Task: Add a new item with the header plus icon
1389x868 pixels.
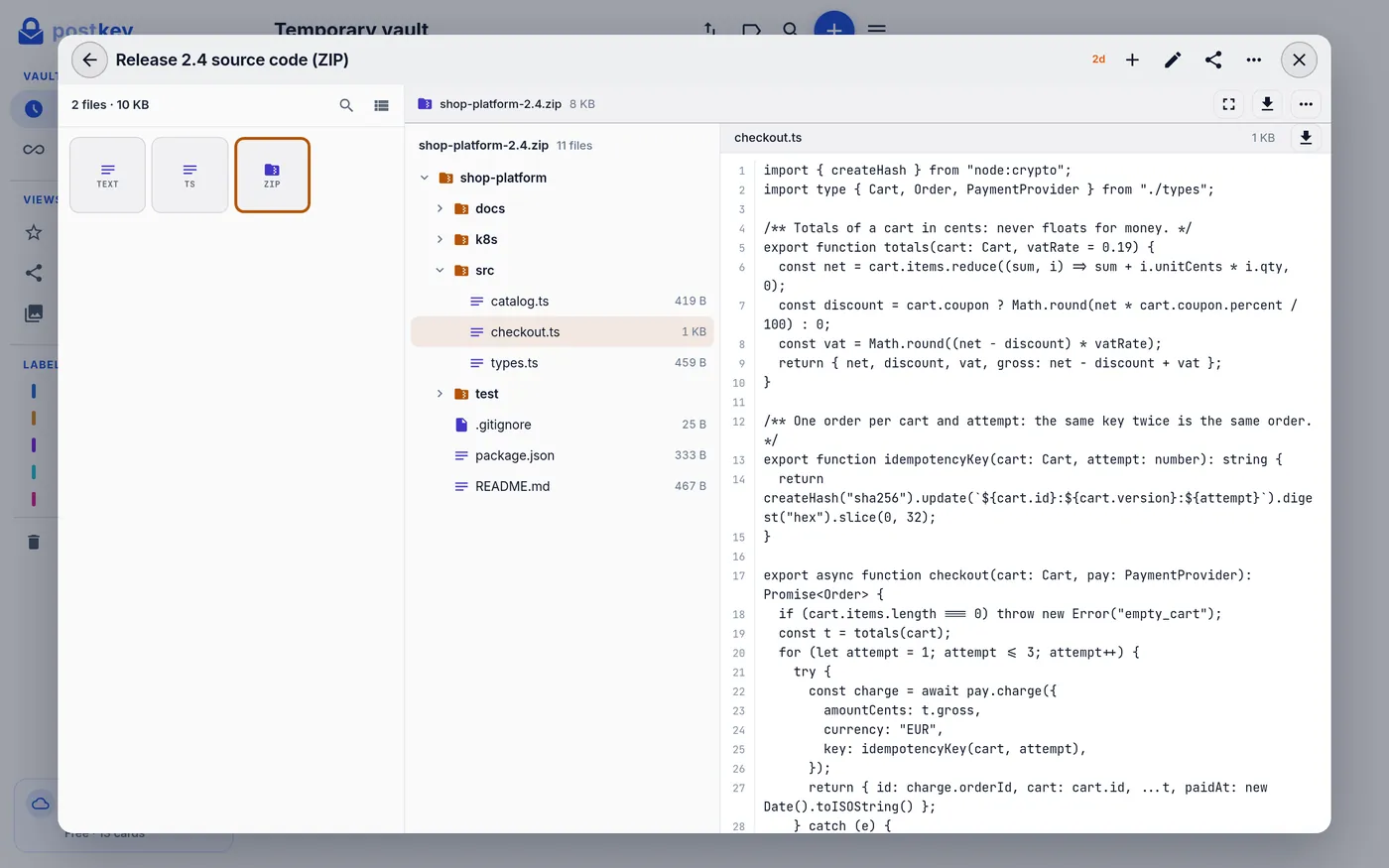Action: [1132, 60]
